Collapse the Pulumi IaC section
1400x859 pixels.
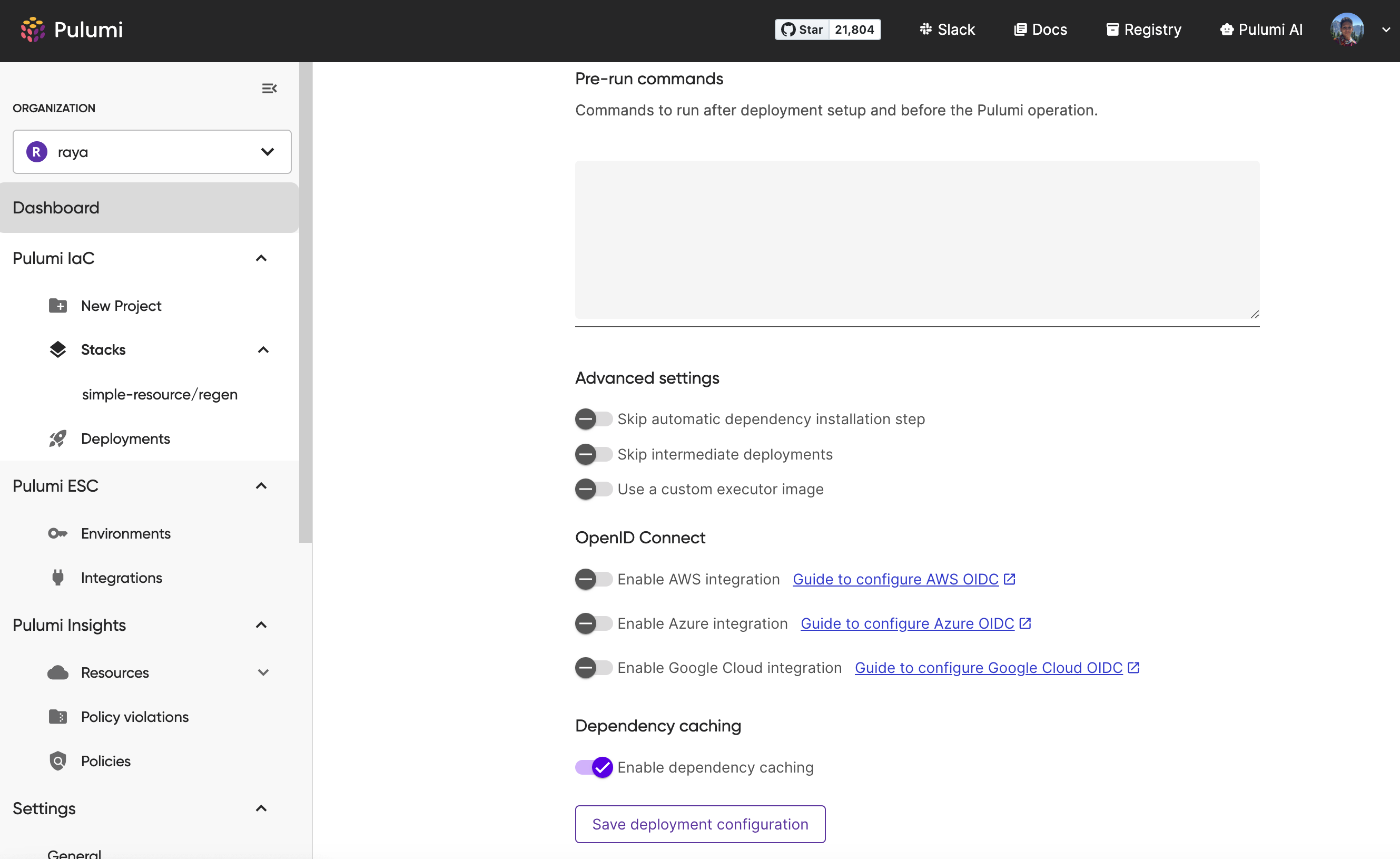tap(261, 258)
